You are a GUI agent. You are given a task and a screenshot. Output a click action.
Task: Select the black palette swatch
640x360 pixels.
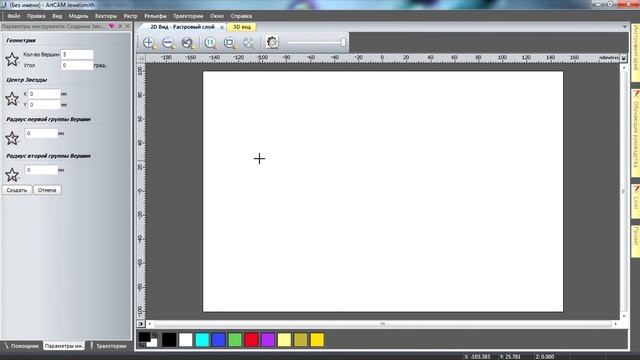[x=169, y=340]
